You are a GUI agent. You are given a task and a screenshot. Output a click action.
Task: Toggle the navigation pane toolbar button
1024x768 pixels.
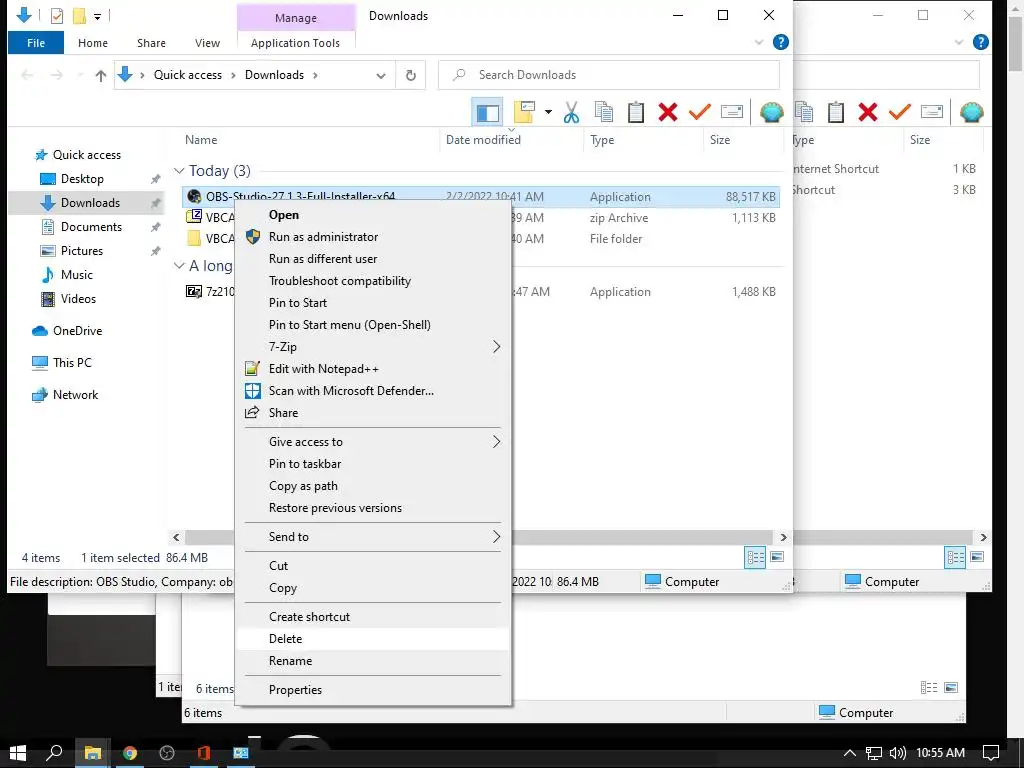point(487,112)
